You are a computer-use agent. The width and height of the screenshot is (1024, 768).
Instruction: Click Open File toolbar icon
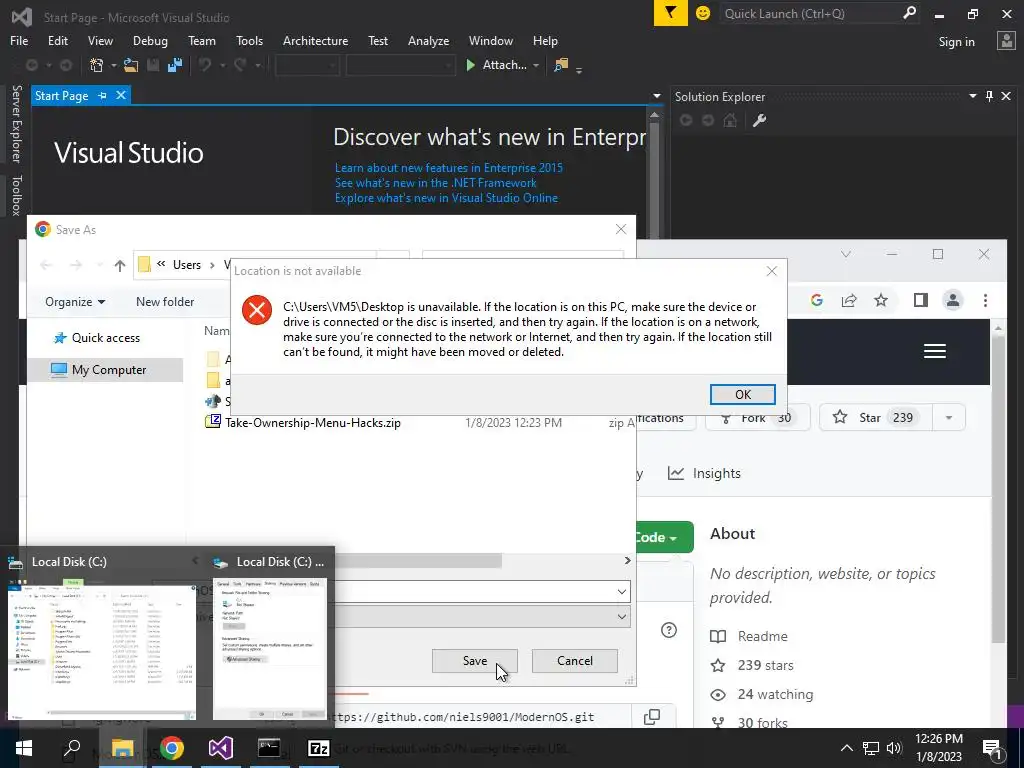[x=131, y=65]
